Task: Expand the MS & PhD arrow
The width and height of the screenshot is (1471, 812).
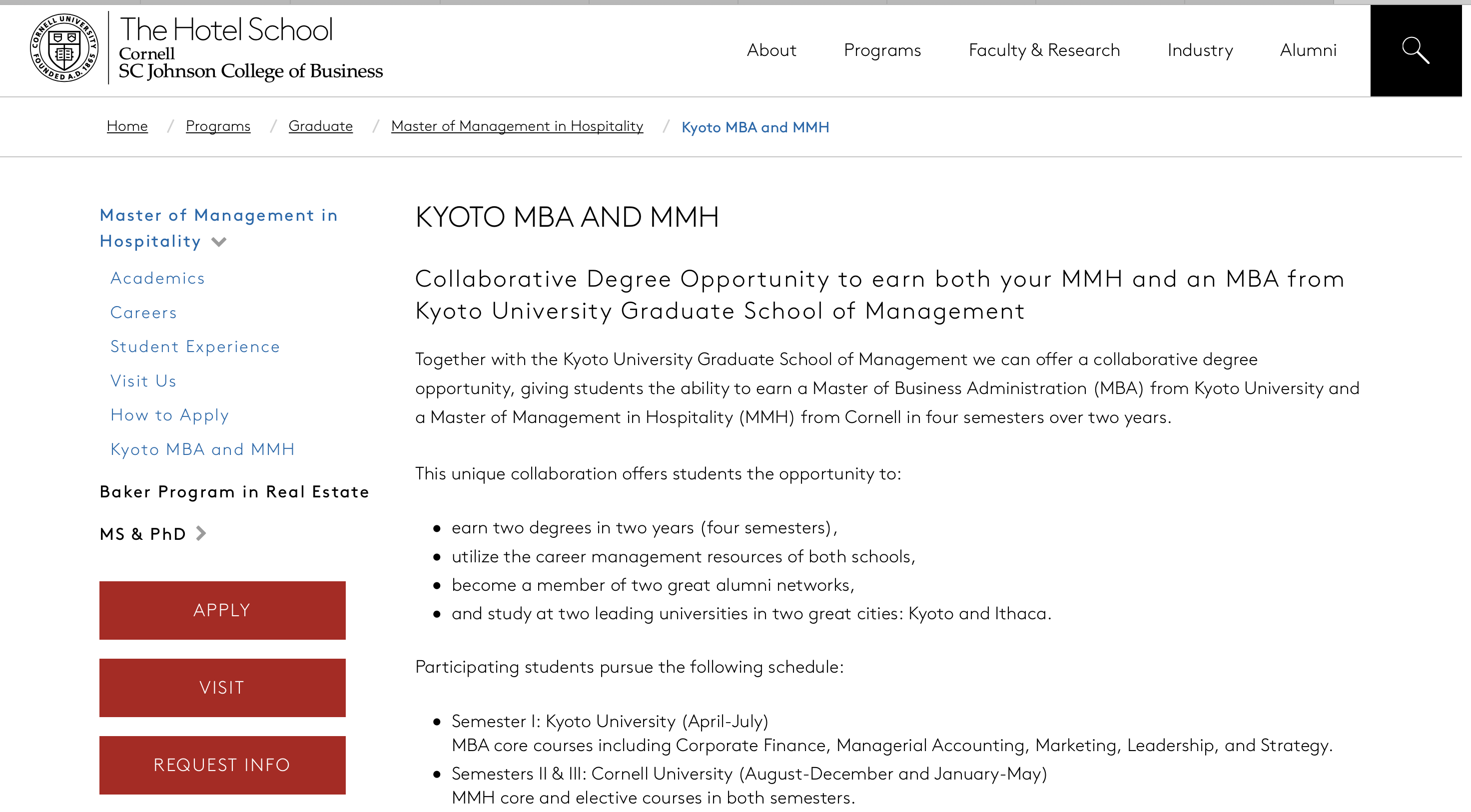Action: point(201,533)
